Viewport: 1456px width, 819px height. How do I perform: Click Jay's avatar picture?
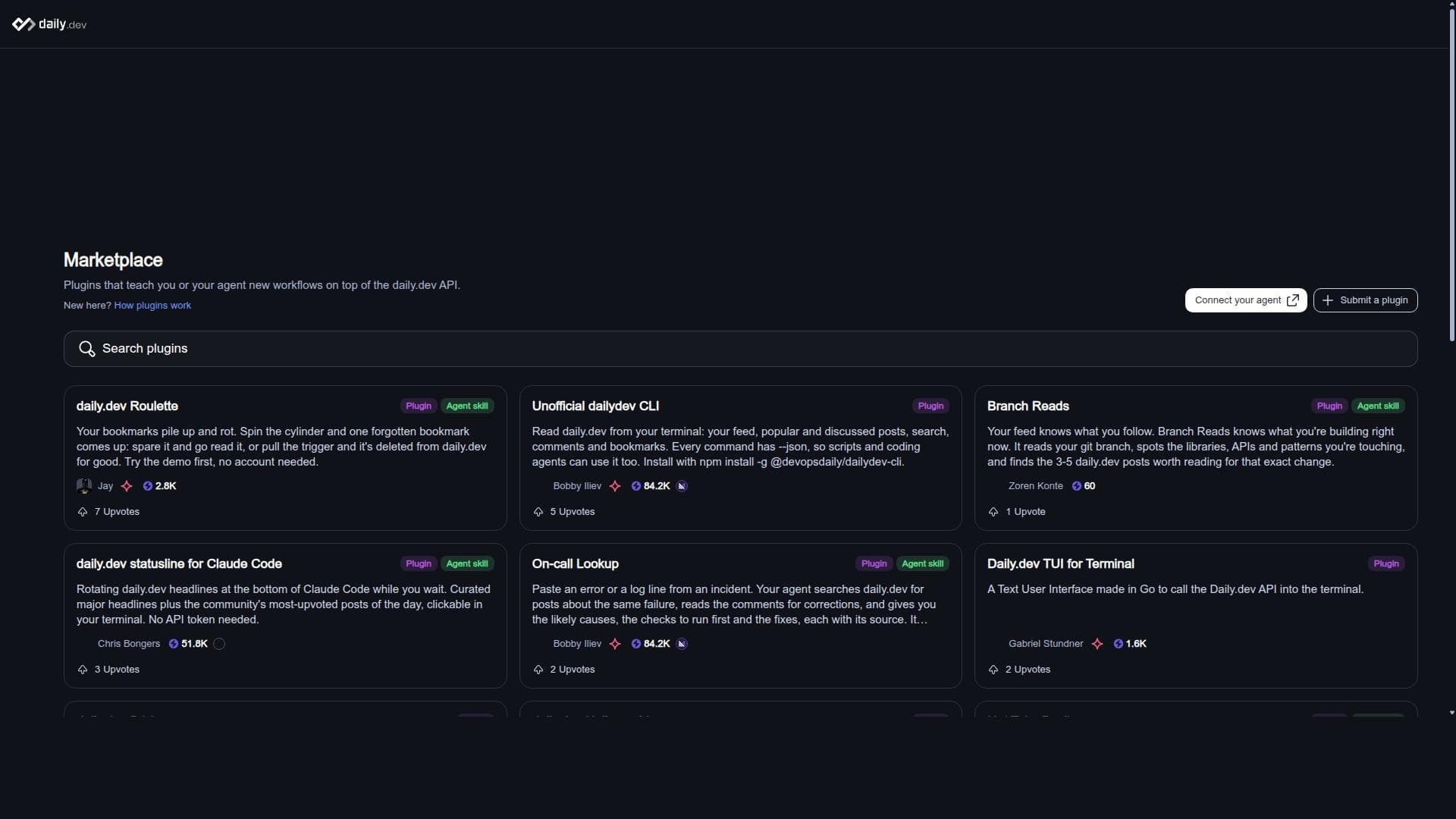[84, 486]
